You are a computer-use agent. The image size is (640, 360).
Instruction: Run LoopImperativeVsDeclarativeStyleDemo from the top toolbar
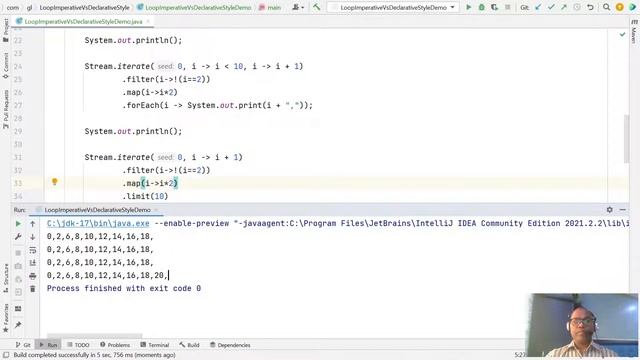point(469,7)
